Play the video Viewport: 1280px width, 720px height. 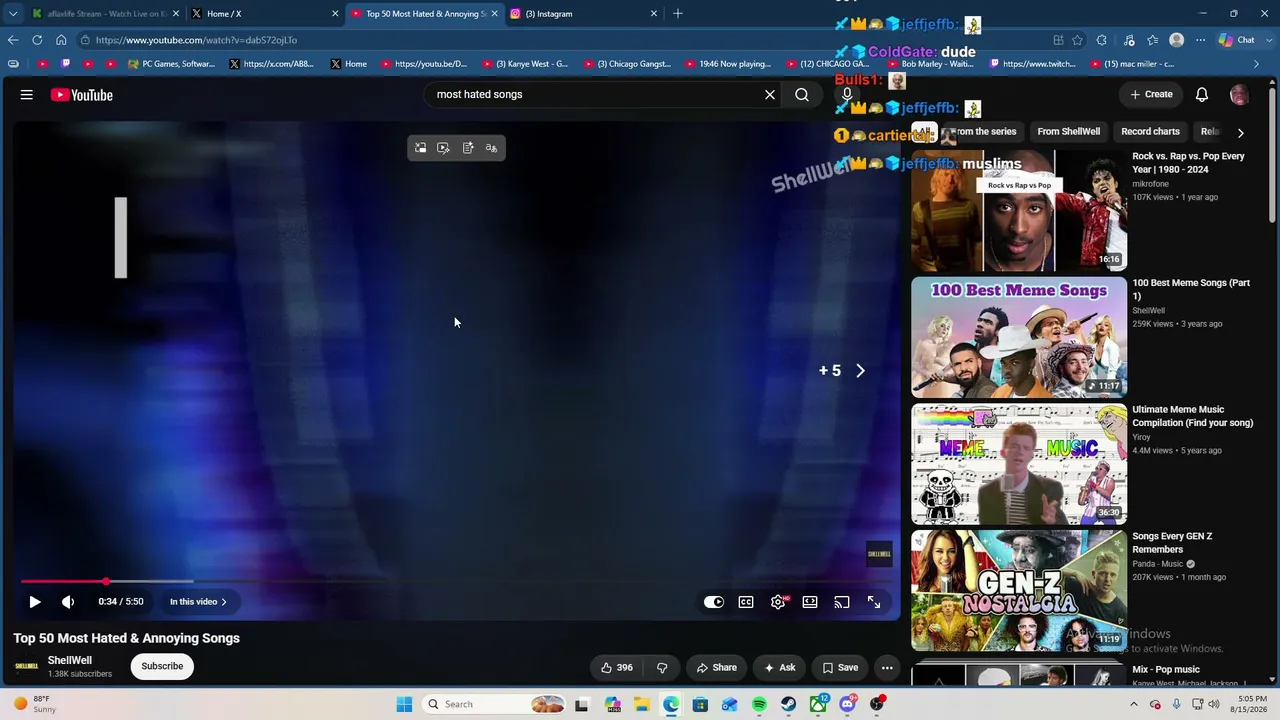pyautogui.click(x=35, y=602)
